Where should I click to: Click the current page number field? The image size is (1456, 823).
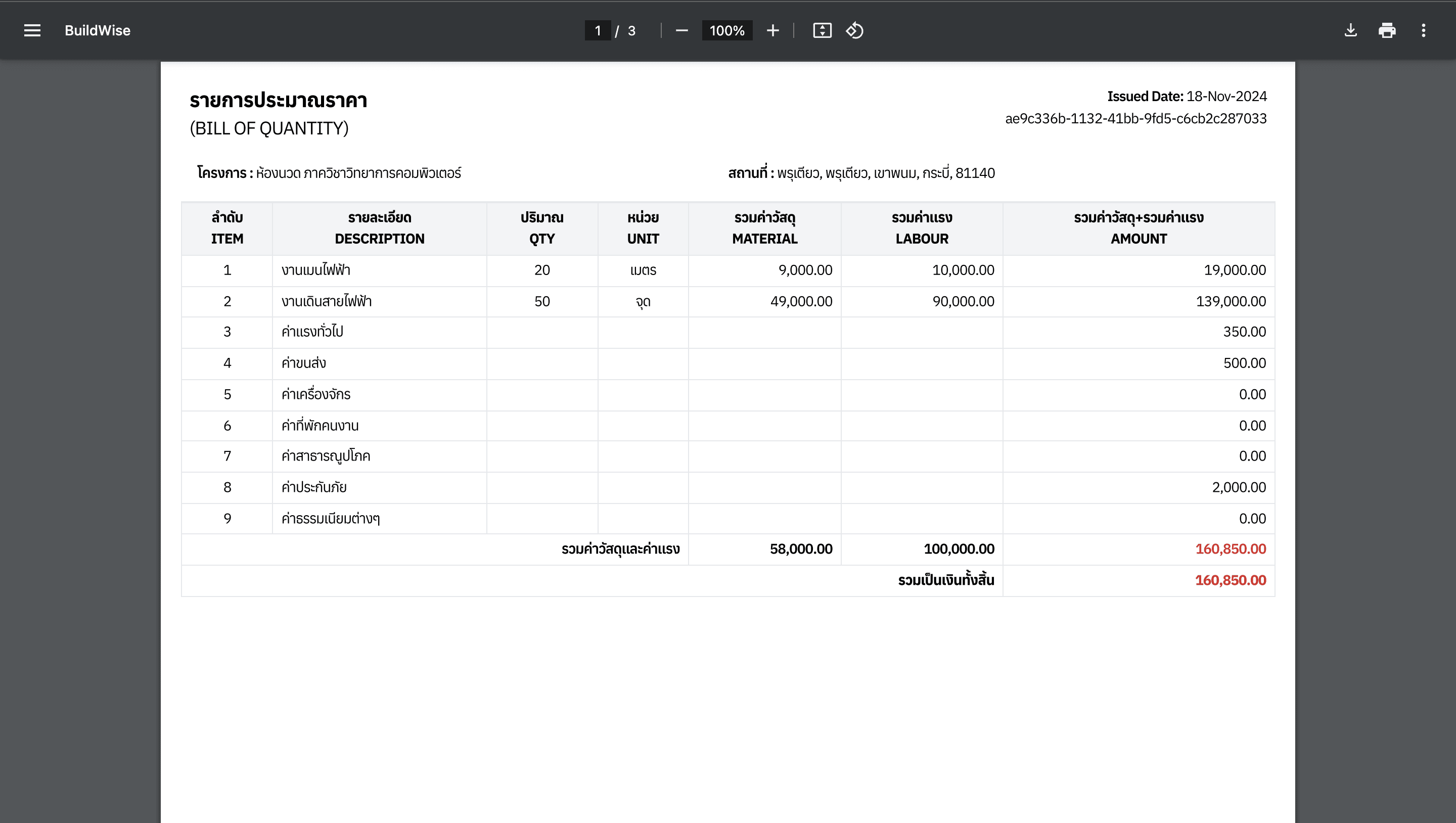pos(598,30)
